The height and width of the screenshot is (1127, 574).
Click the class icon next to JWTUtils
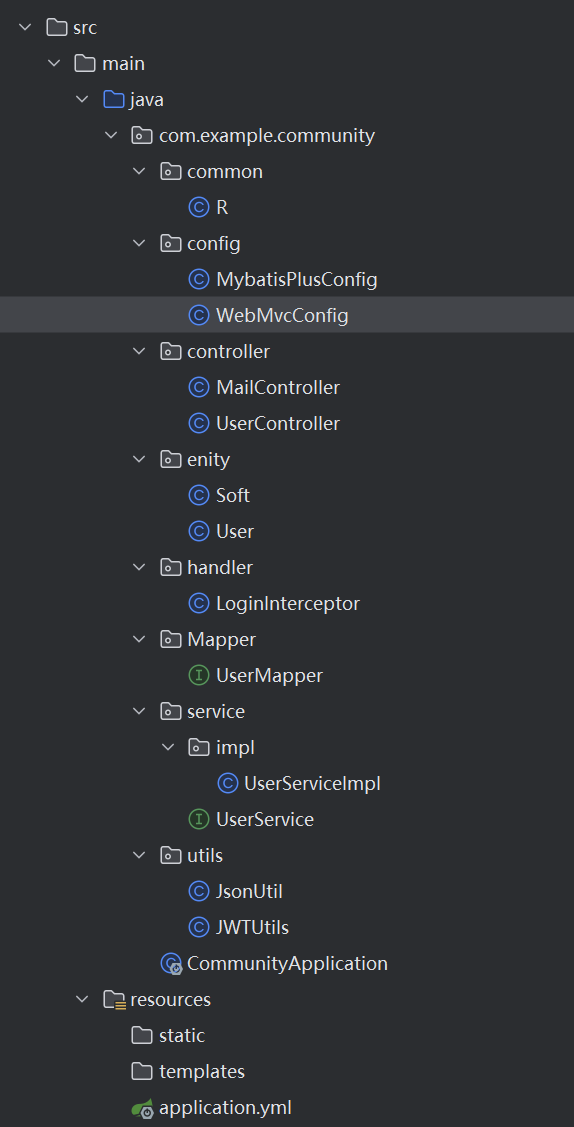198,927
